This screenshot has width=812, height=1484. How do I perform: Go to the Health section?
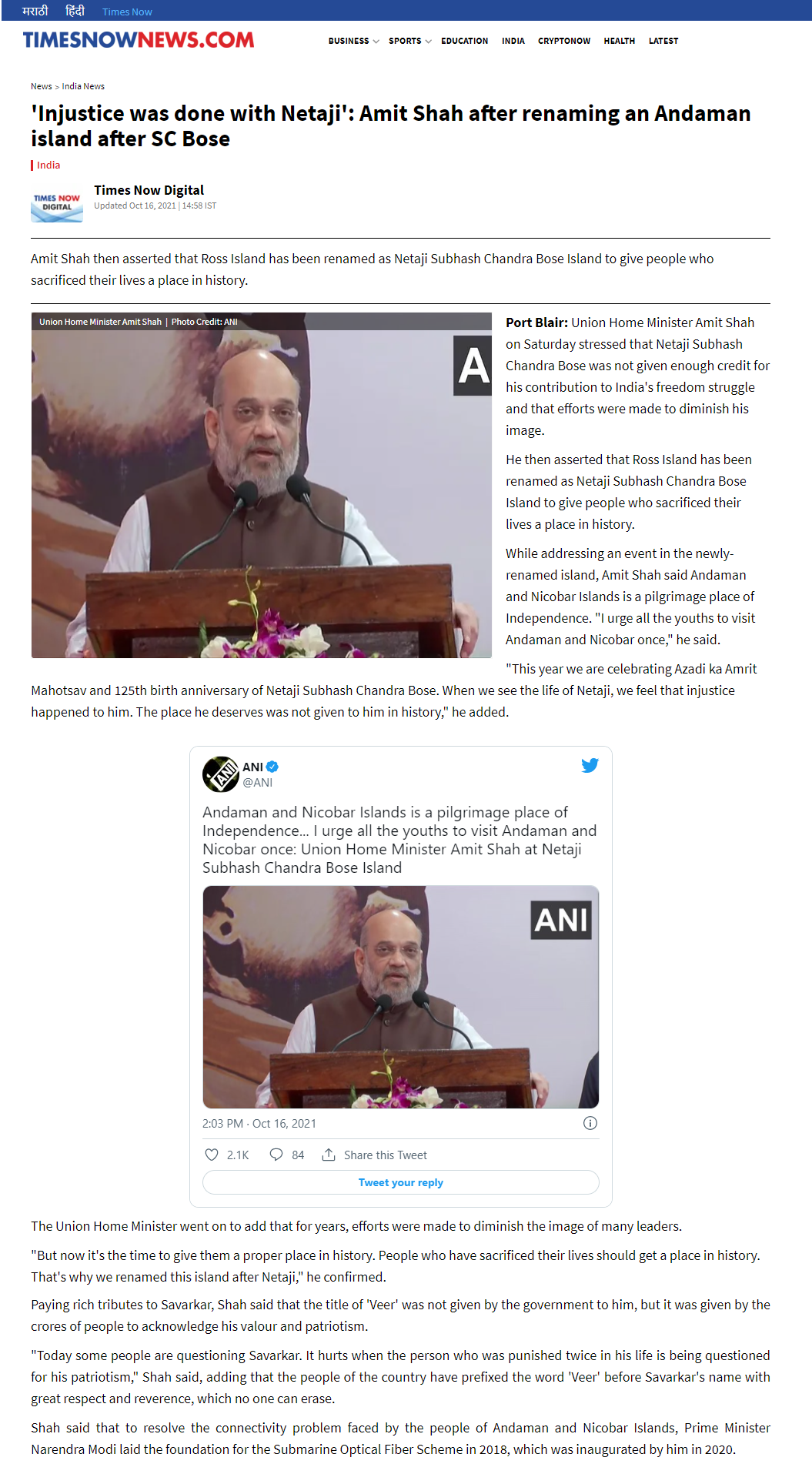619,41
